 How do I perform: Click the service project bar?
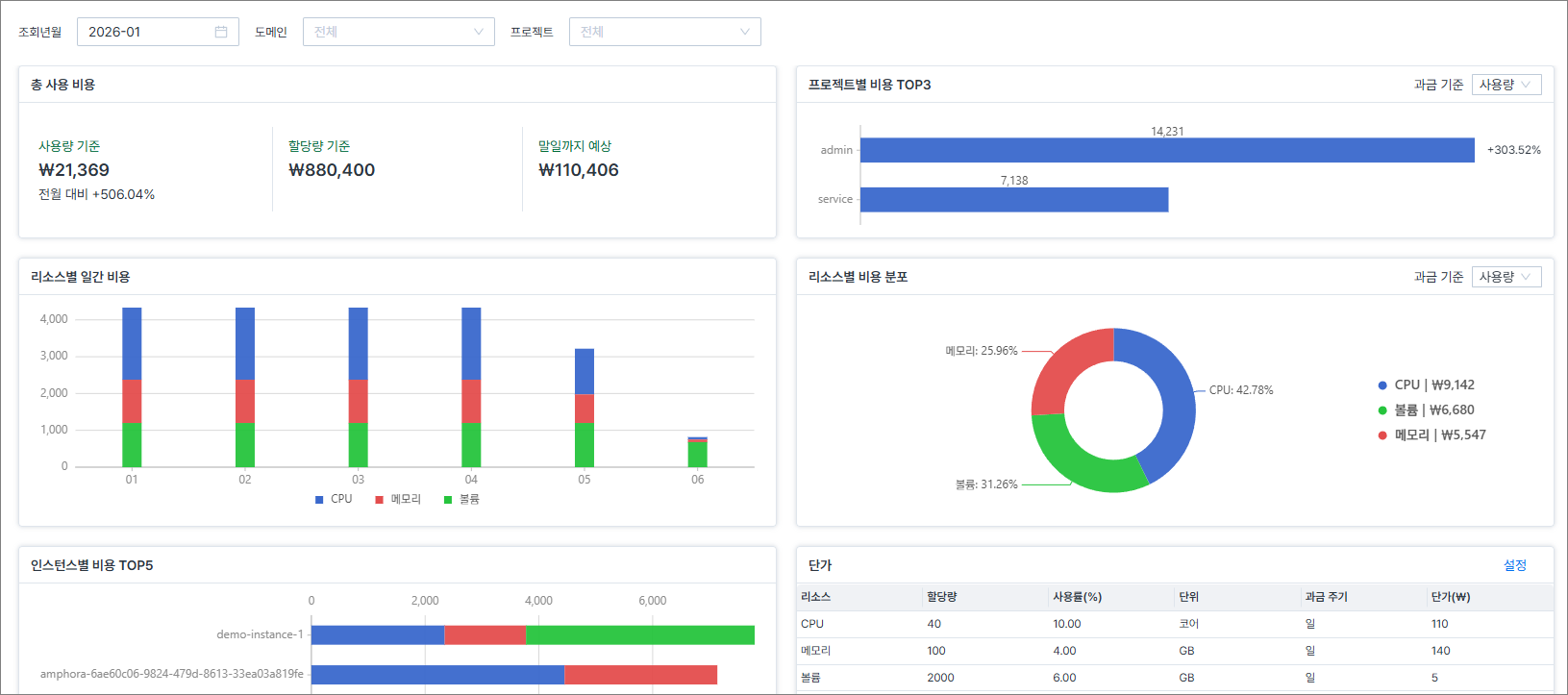1014,199
